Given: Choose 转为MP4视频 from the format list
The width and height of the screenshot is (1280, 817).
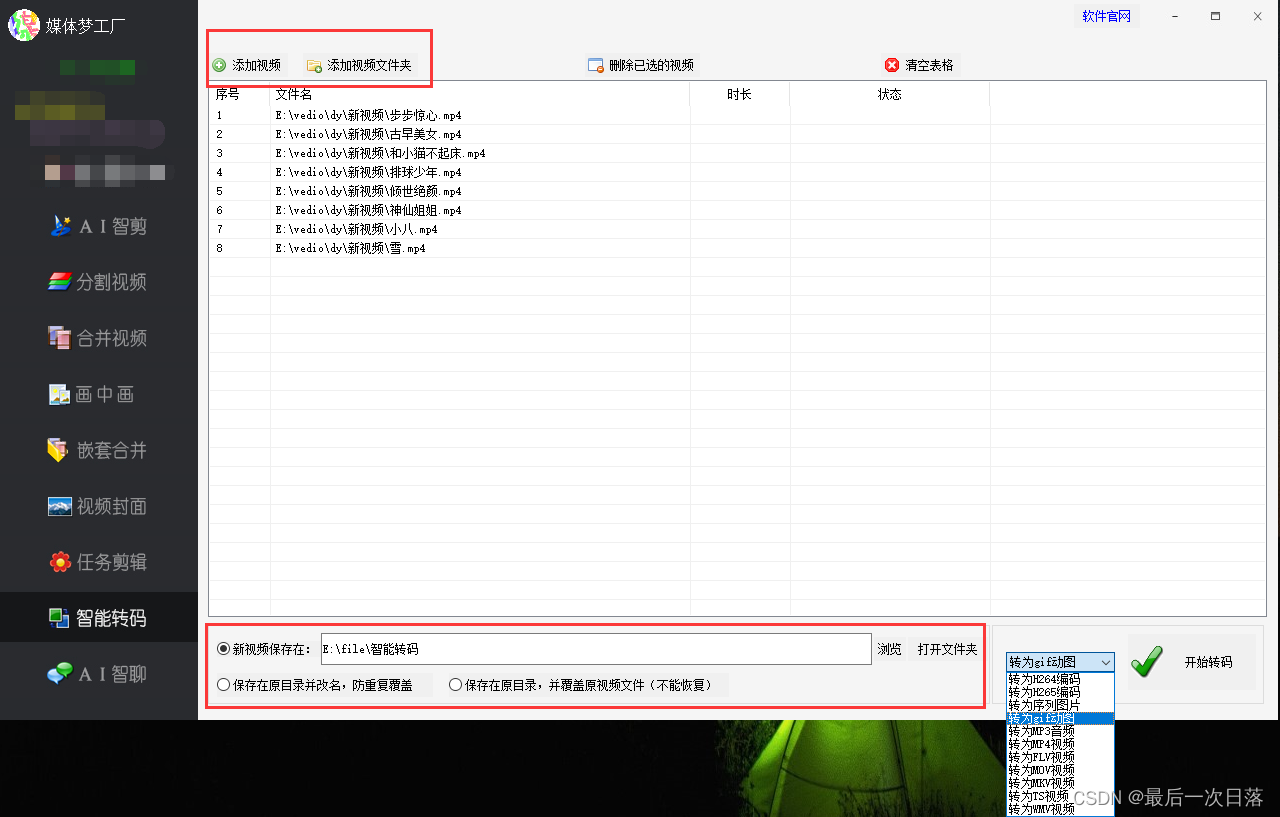Looking at the screenshot, I should pos(1059,744).
